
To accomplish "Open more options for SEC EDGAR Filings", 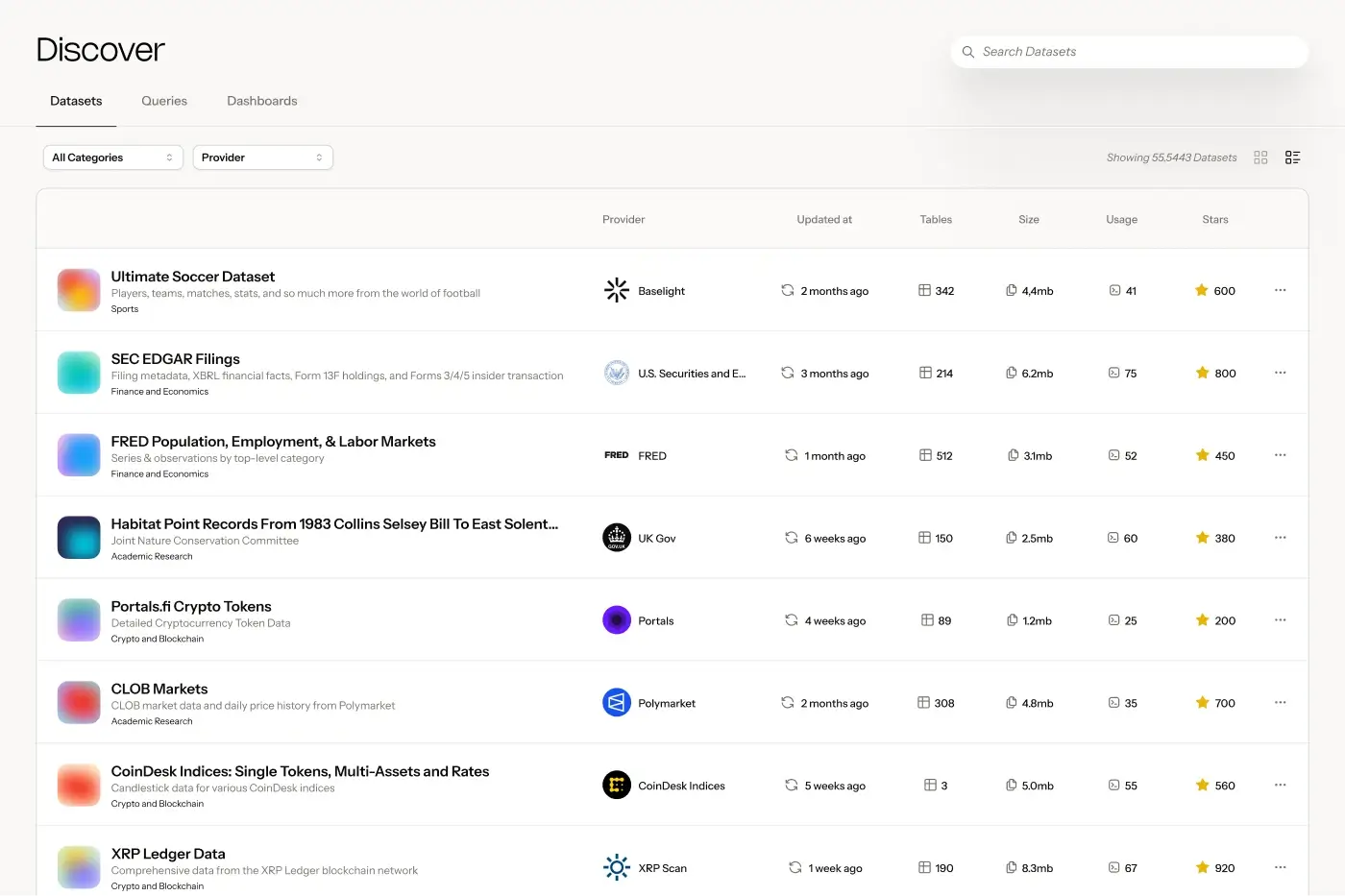I will click(1280, 373).
